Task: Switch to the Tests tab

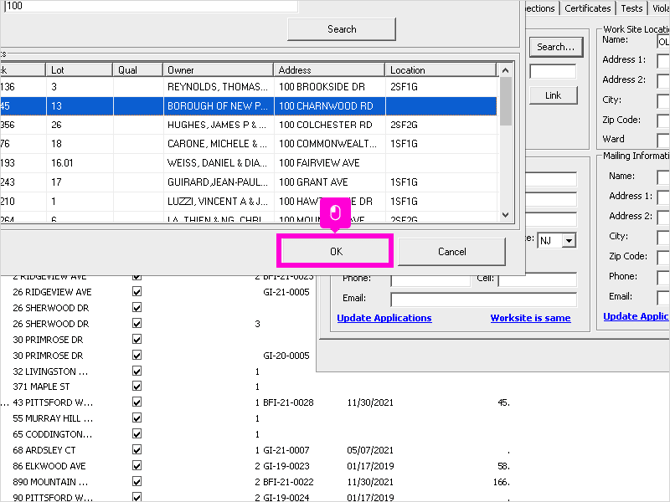Action: click(x=631, y=9)
